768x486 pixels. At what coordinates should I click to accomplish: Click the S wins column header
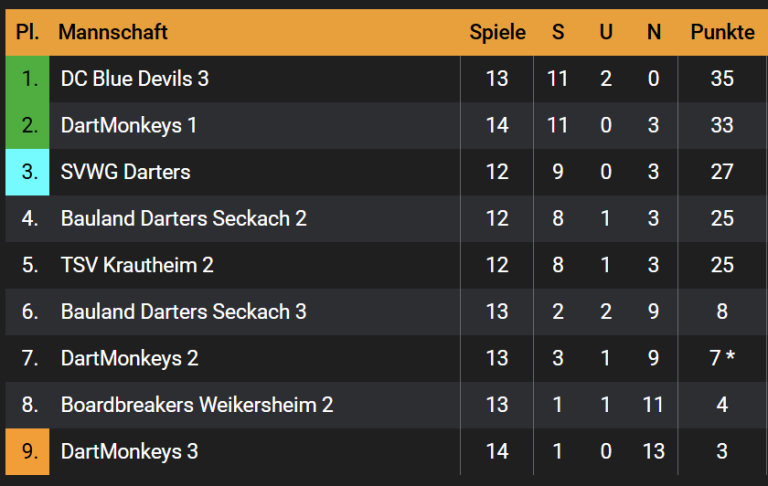[x=558, y=32]
